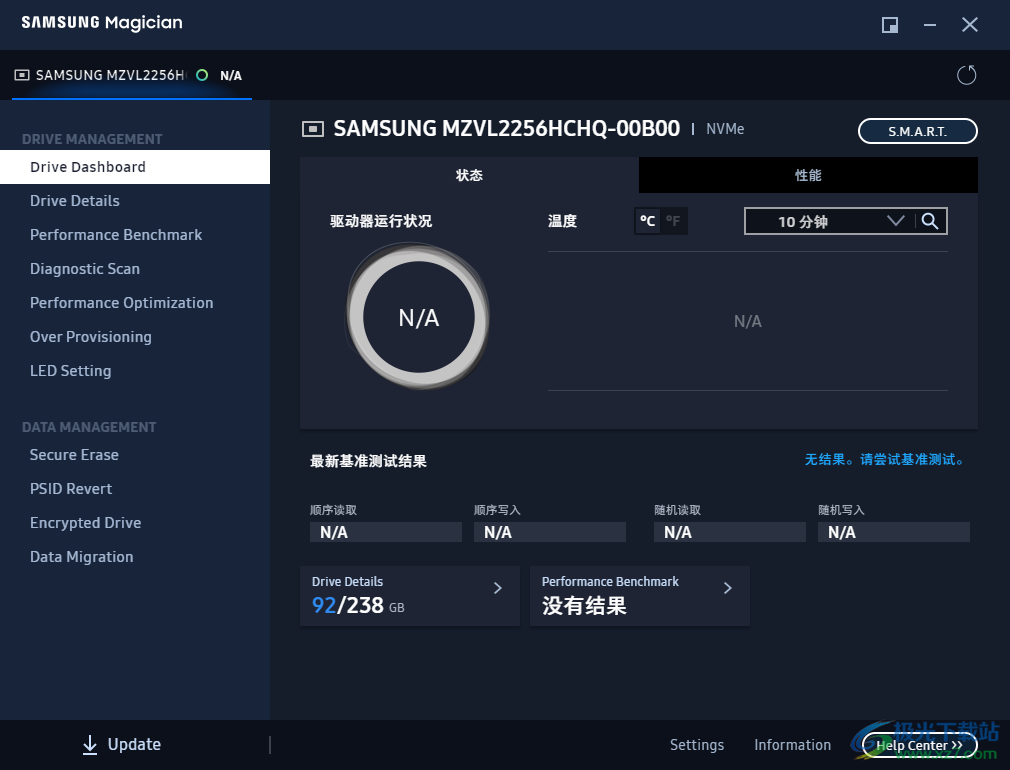The height and width of the screenshot is (770, 1010).
Task: Click the Update button
Action: point(122,745)
